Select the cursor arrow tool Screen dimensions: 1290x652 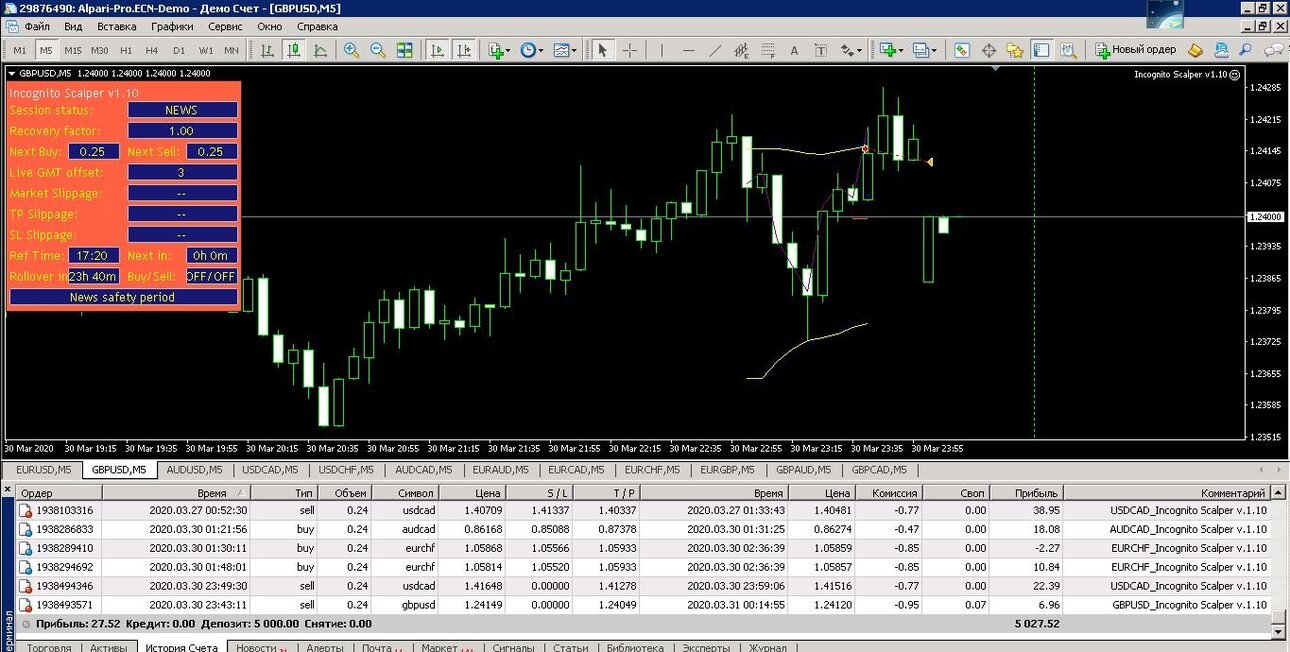(603, 50)
